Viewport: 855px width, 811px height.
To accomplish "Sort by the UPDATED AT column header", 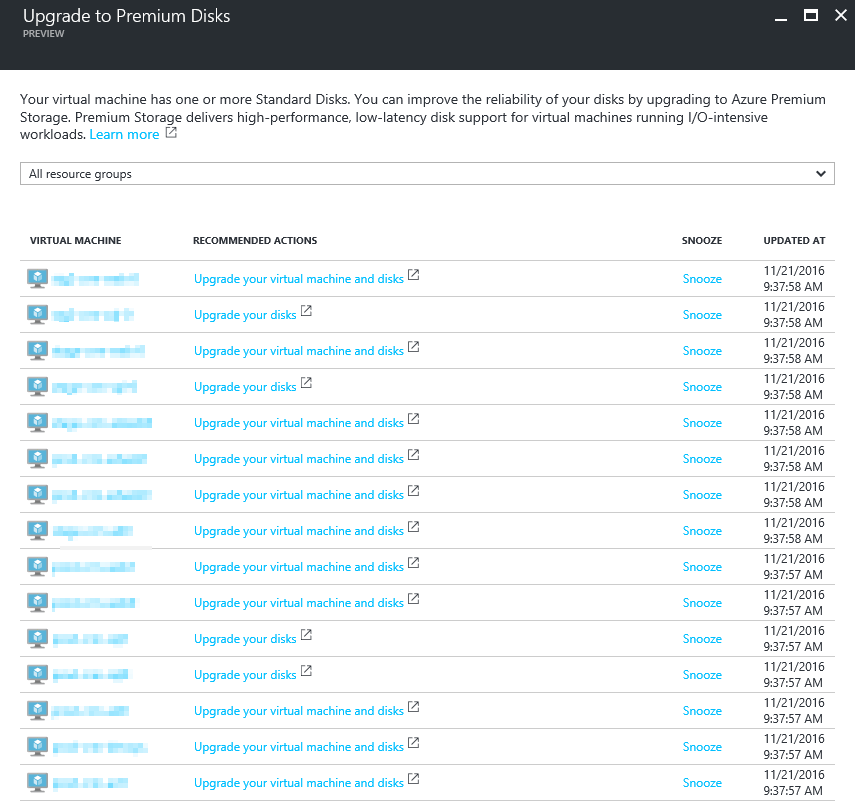I will tap(794, 241).
